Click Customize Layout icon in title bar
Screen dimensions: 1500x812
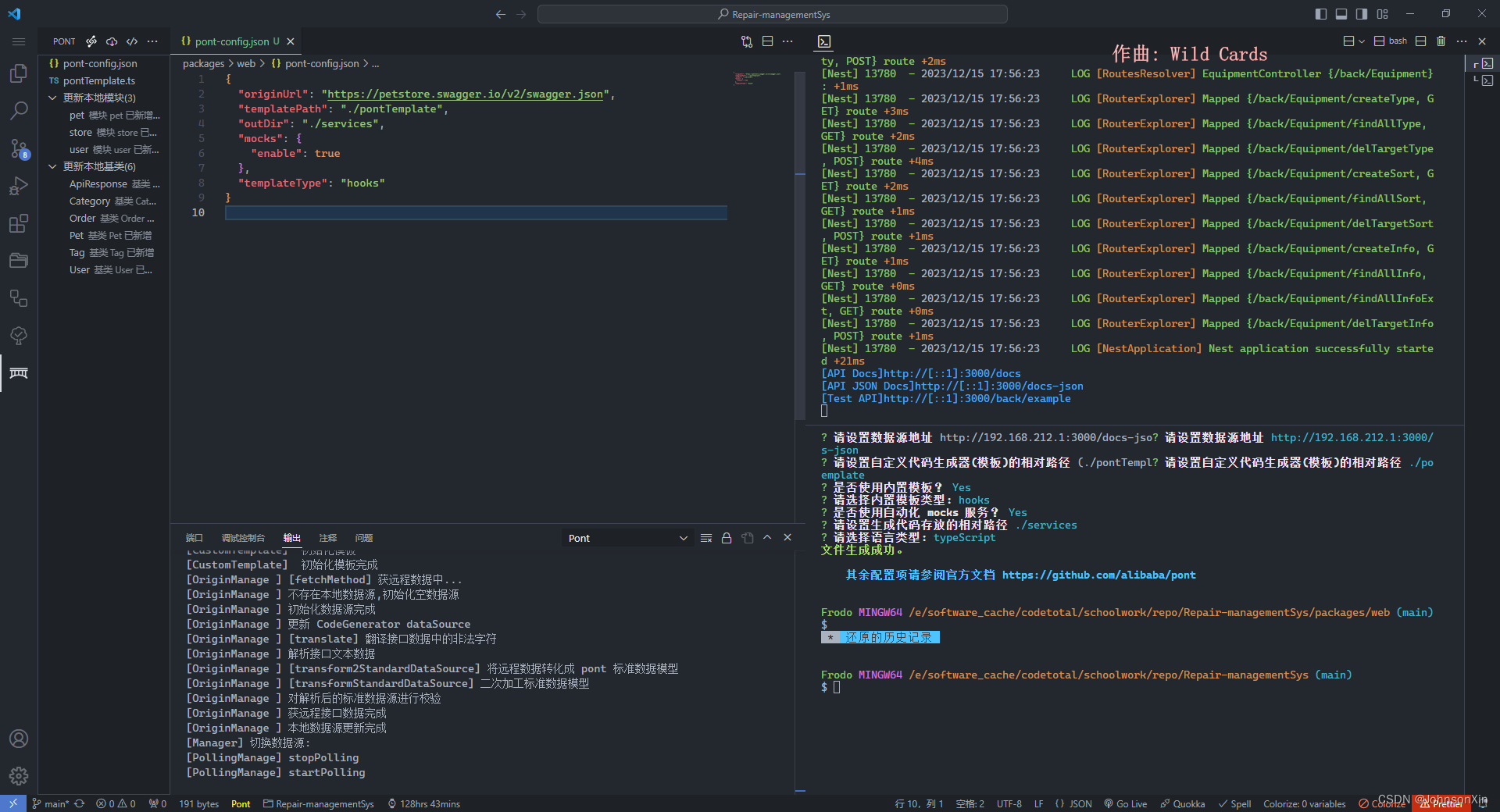click(1383, 14)
